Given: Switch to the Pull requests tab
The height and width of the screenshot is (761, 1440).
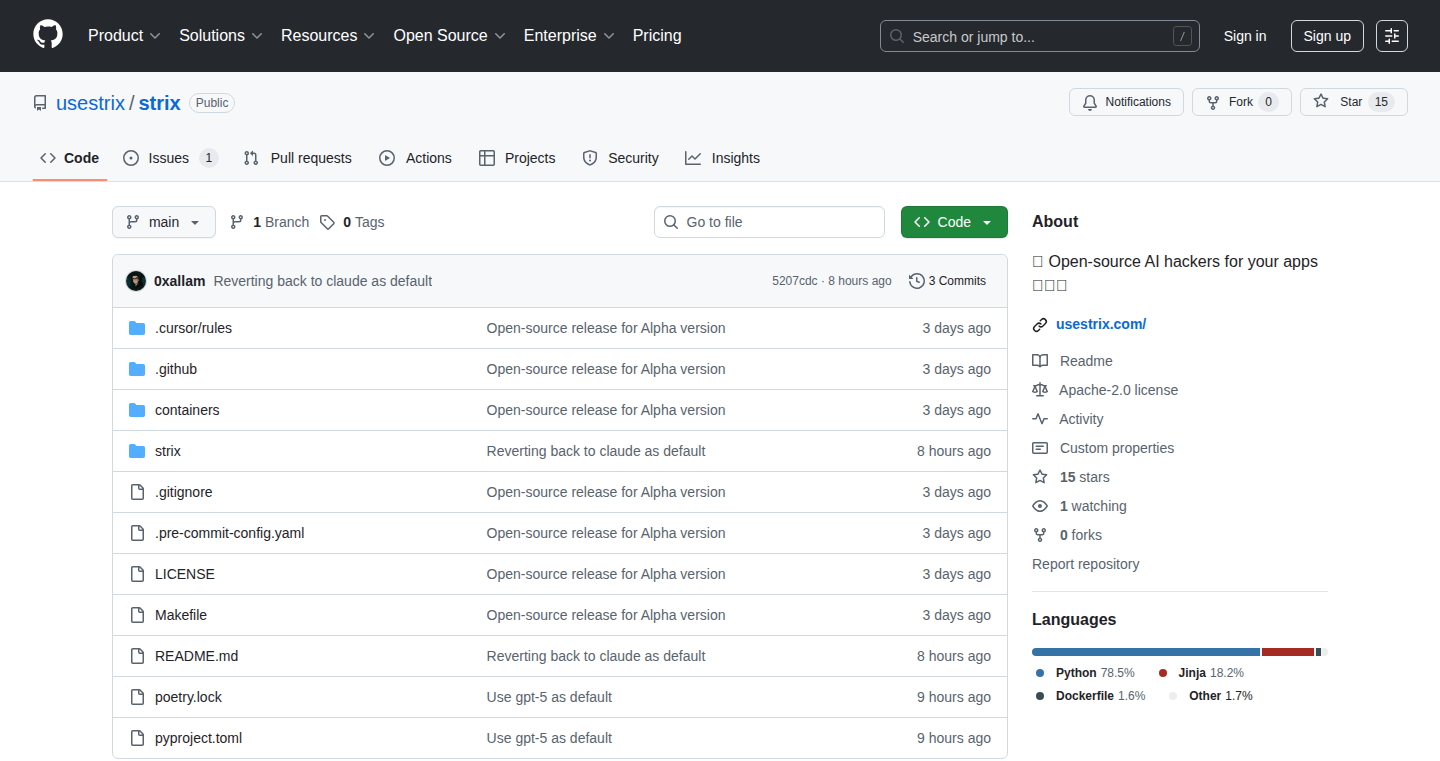Looking at the screenshot, I should (298, 158).
